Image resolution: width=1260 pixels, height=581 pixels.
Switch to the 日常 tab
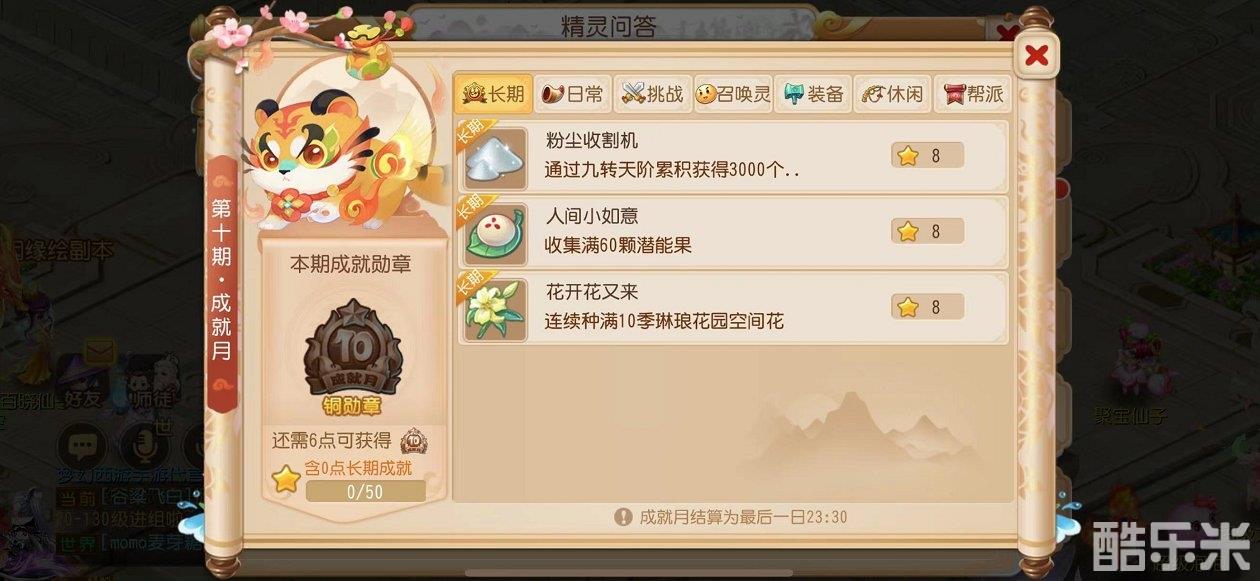pos(572,94)
